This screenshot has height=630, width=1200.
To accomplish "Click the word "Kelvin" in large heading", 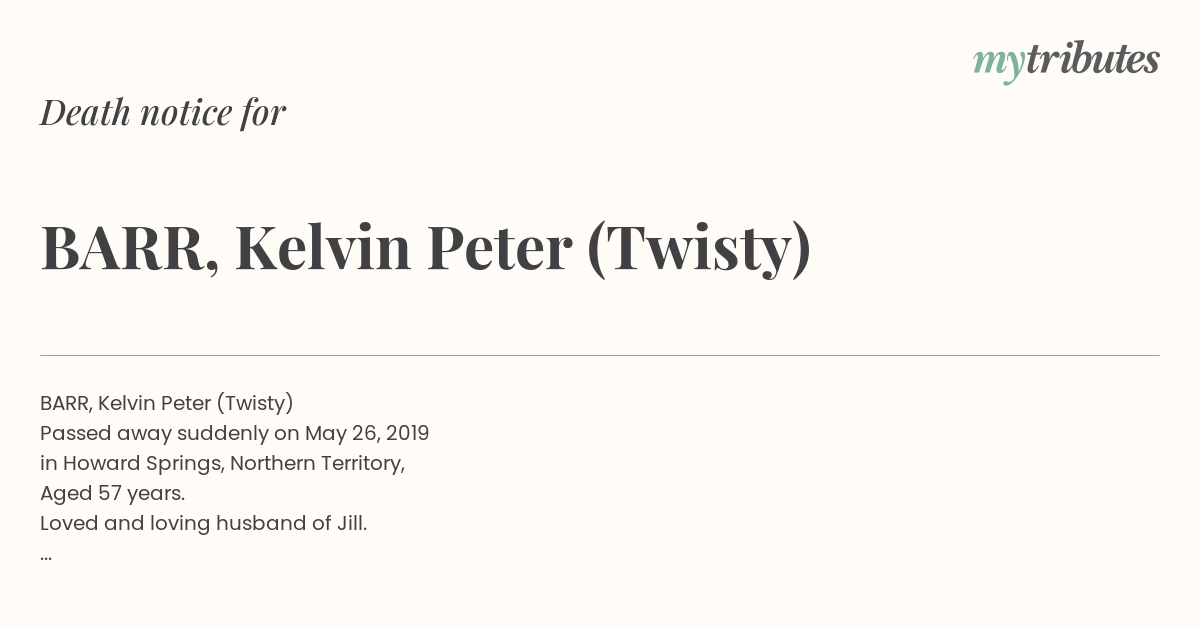I will tap(323, 248).
